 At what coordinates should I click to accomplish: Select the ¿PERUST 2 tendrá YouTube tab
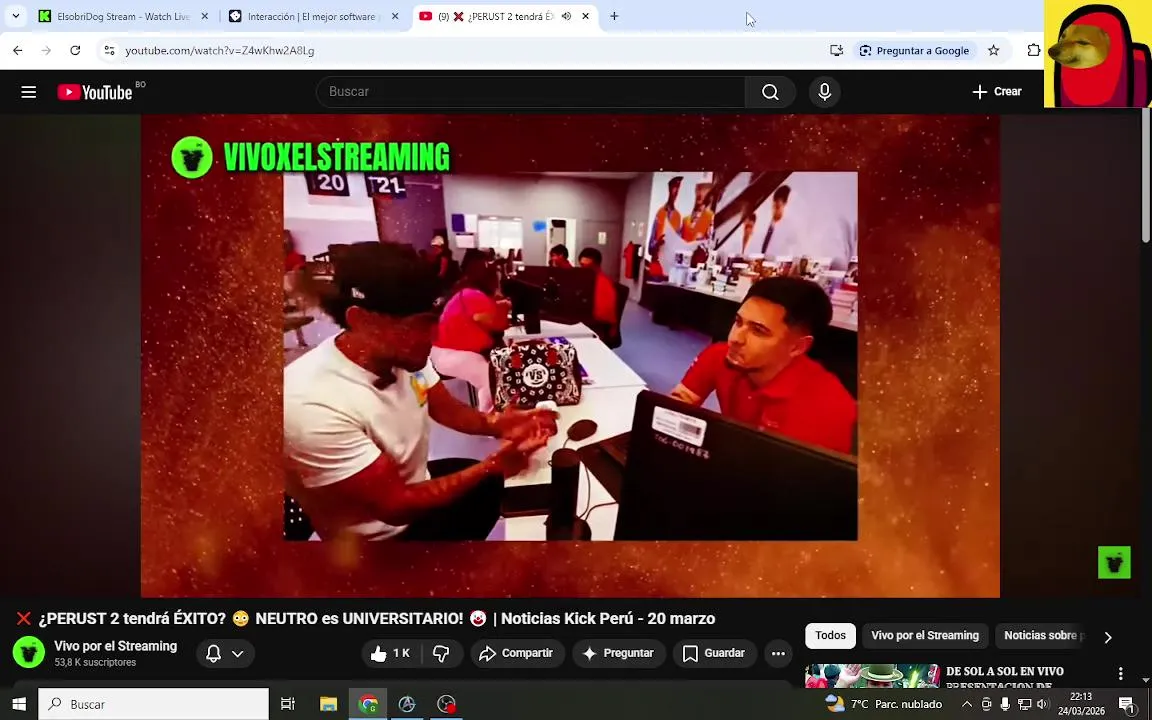tap(496, 16)
